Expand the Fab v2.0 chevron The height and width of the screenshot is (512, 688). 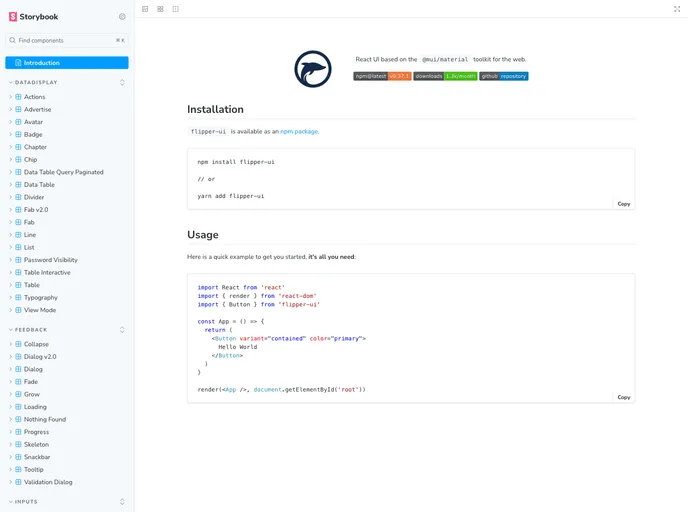pos(11,210)
